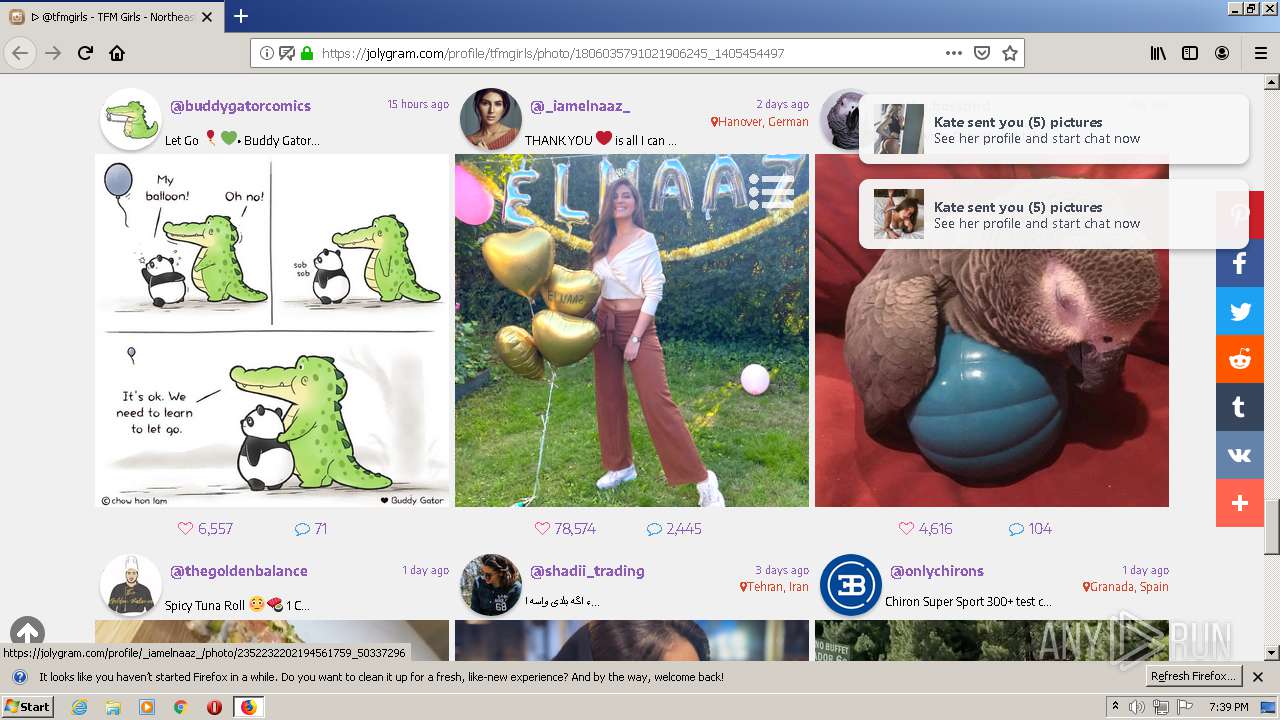Viewport: 1280px width, 720px height.
Task: Click @buddygatorcomics avatar picture
Action: point(131,120)
